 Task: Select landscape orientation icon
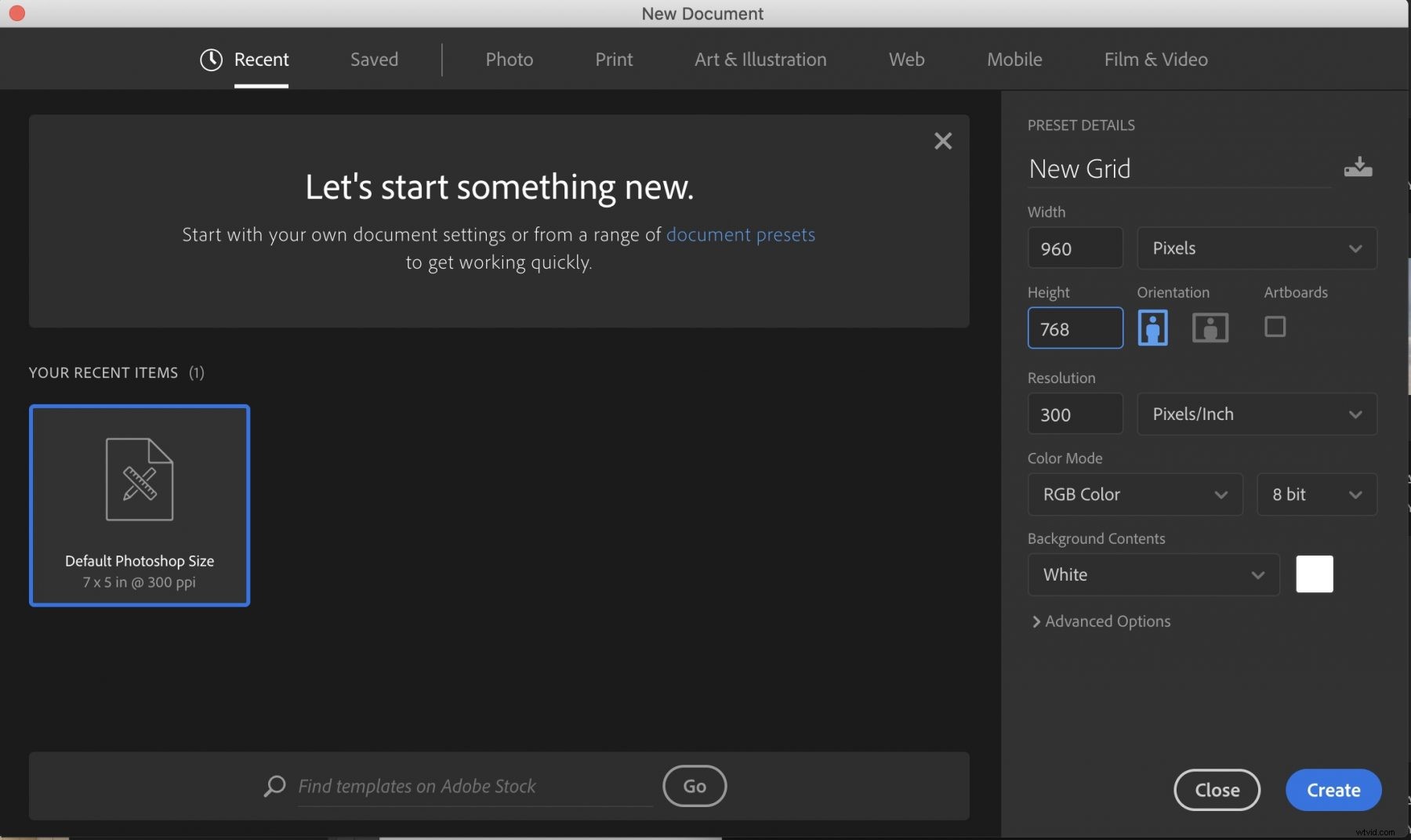tap(1210, 328)
